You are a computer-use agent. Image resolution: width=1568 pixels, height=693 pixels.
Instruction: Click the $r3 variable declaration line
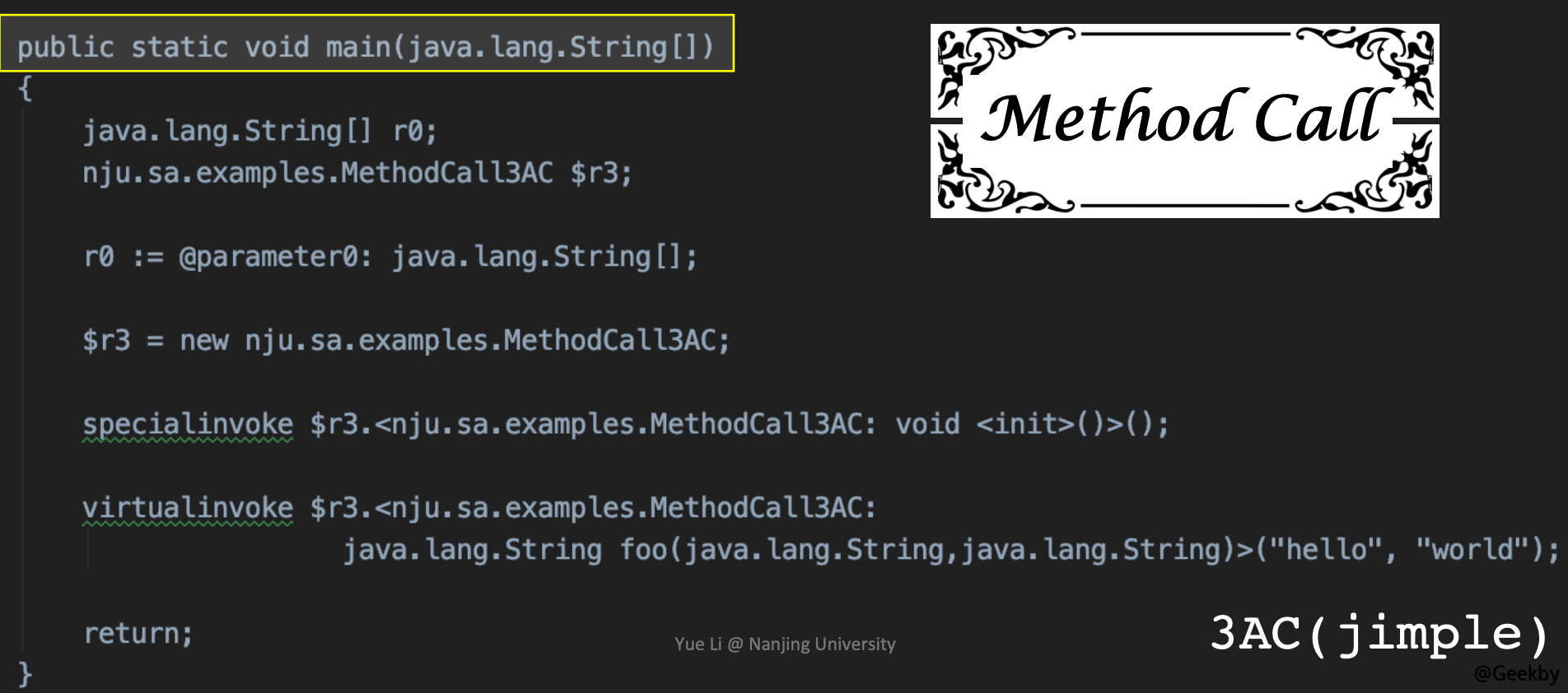pos(357,173)
